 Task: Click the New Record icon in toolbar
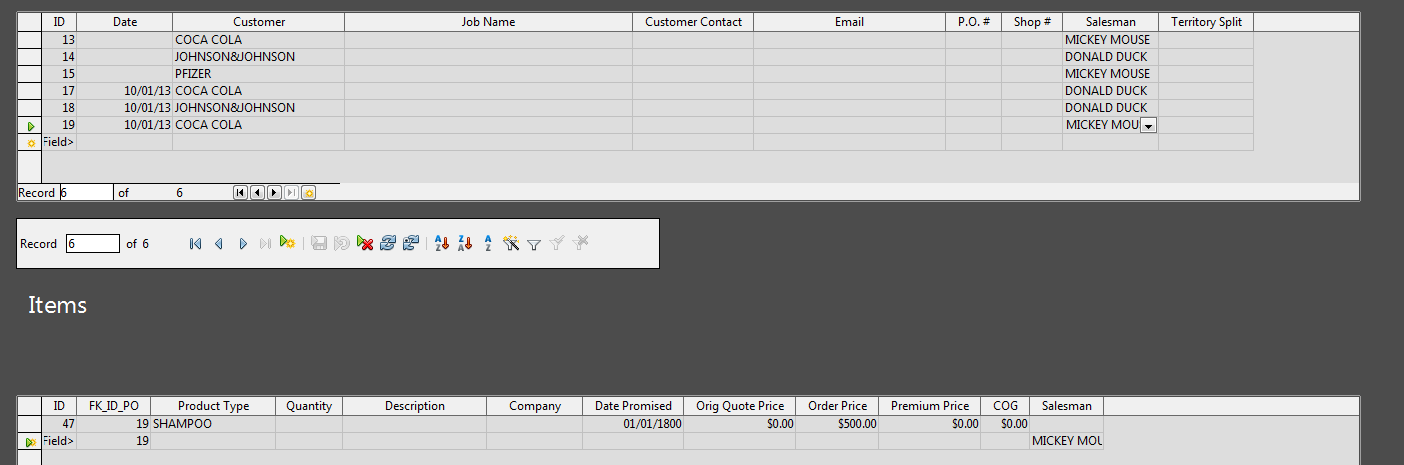coord(288,244)
